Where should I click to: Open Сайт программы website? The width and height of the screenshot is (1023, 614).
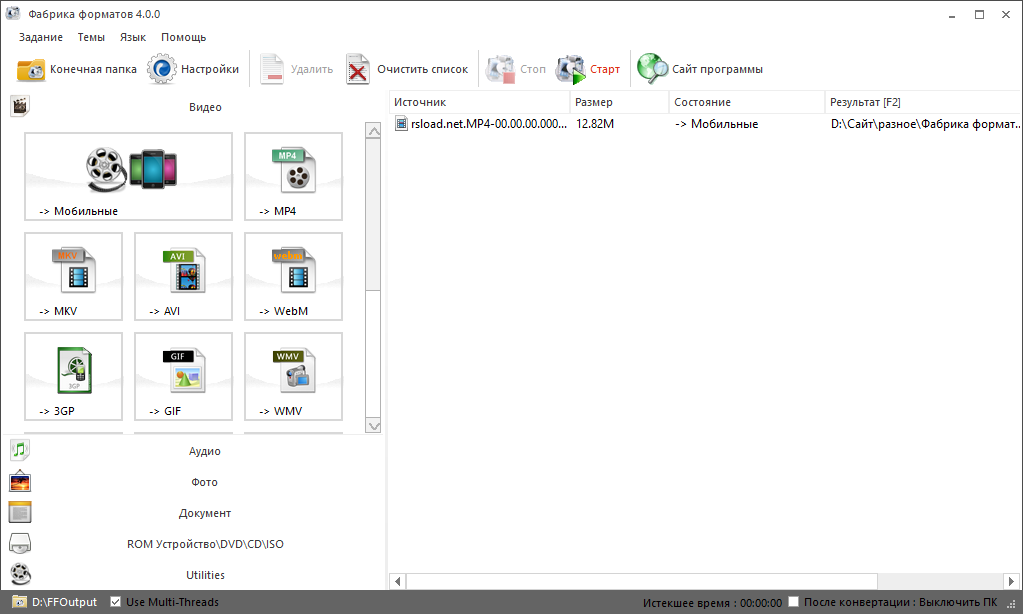tap(700, 69)
